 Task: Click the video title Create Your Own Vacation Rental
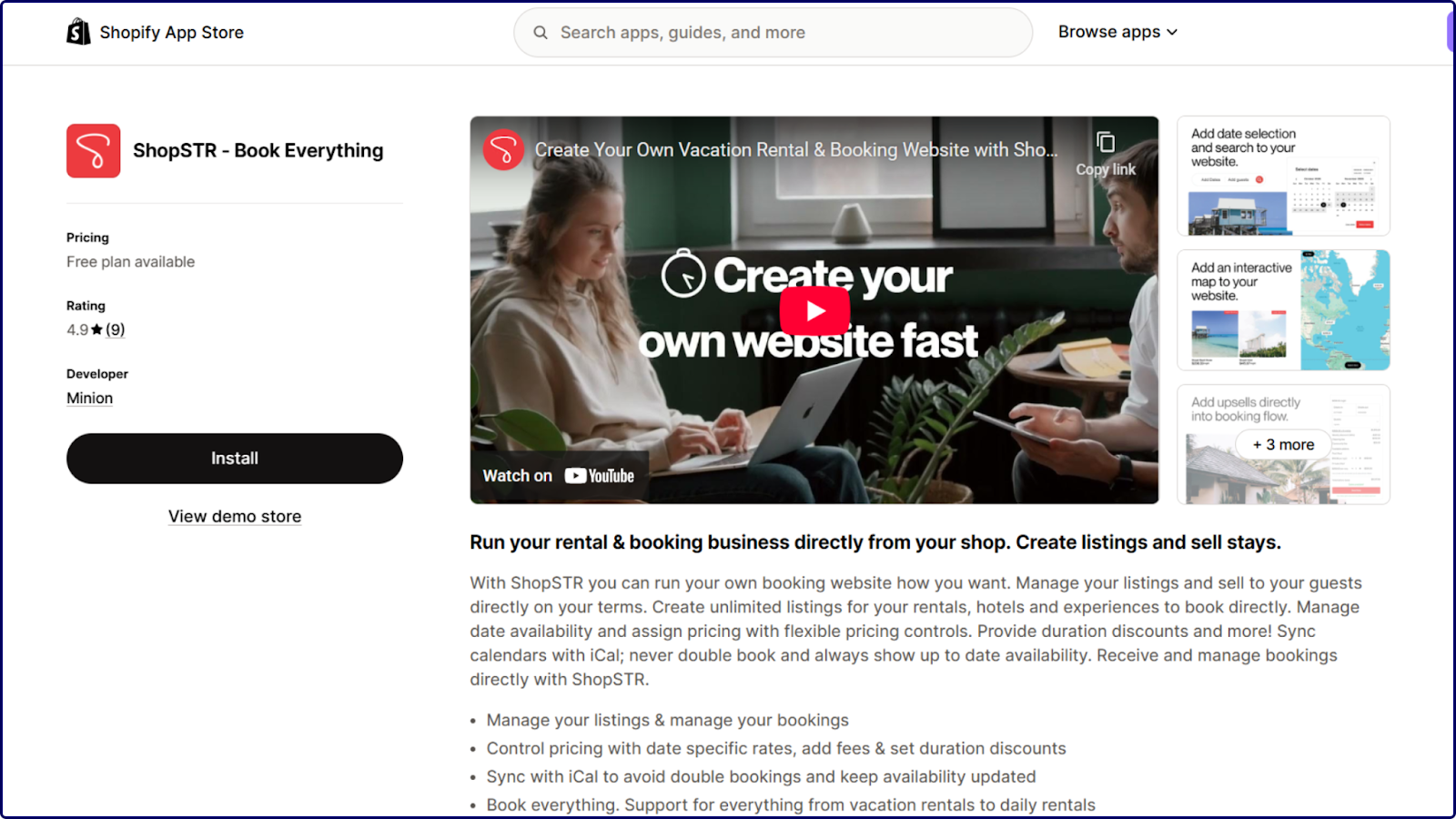pos(795,150)
